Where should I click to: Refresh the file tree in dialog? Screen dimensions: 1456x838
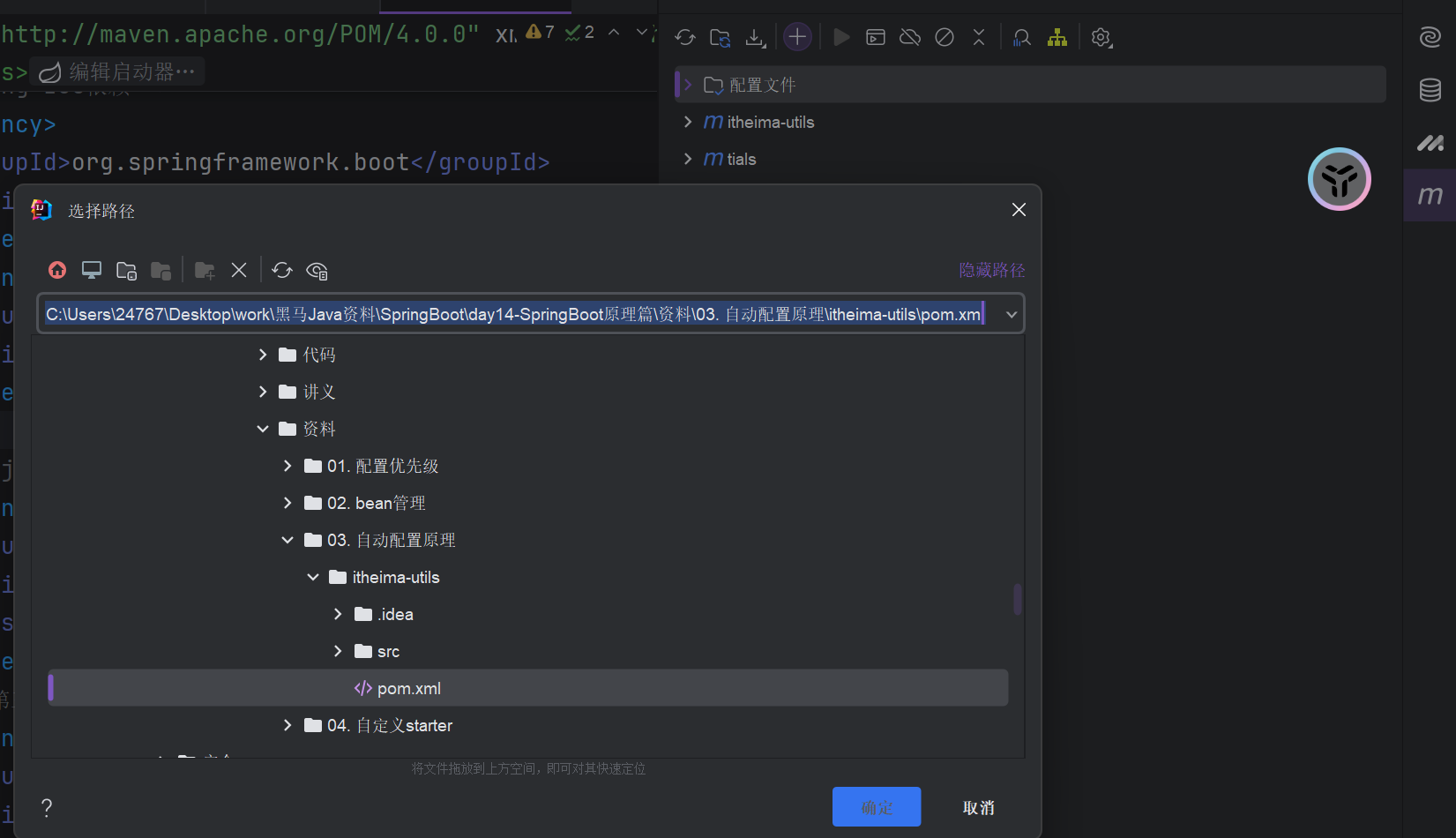coord(282,270)
